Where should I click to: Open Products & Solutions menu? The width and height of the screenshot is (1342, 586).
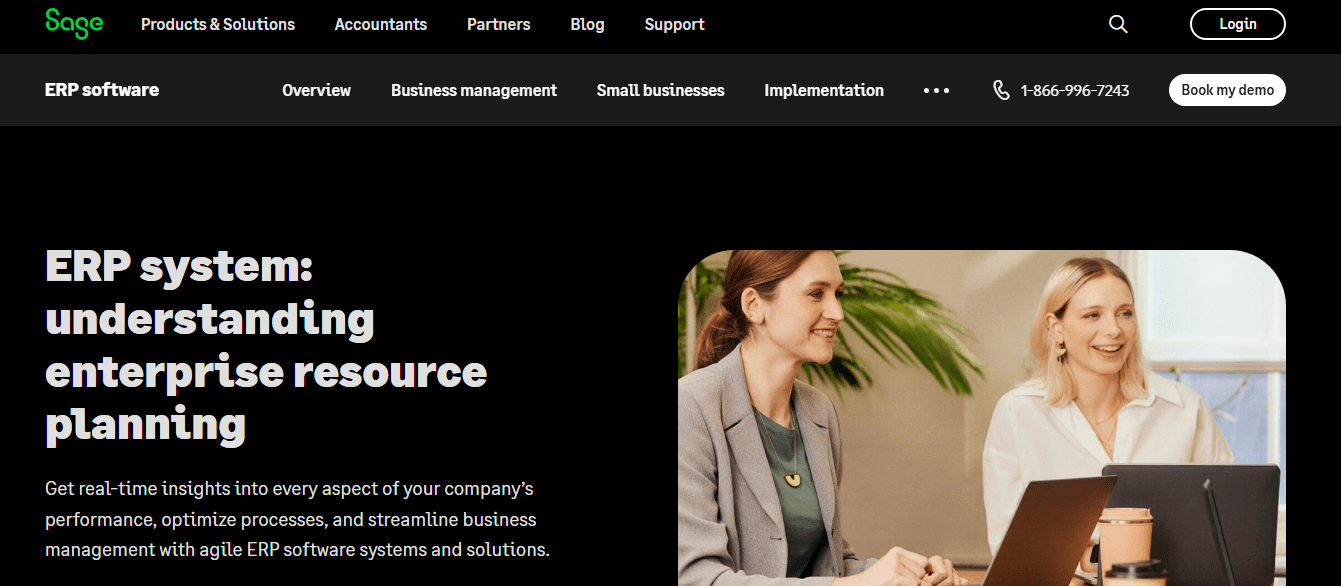[218, 24]
